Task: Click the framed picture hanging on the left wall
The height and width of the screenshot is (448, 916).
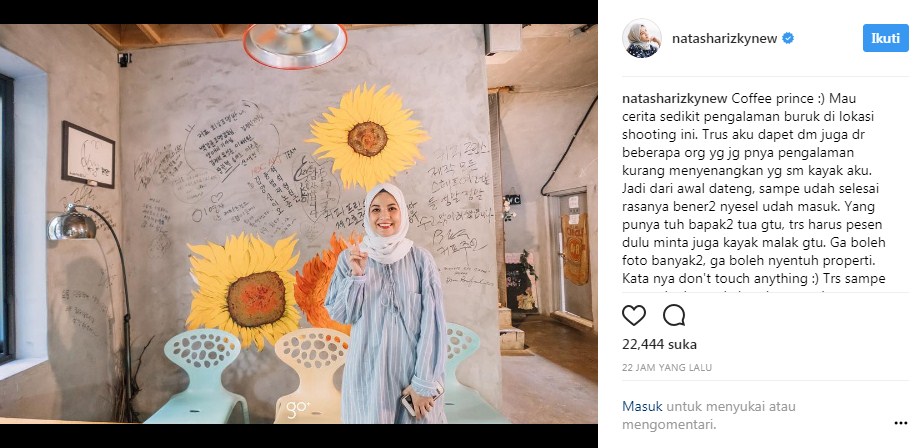Action: 88,155
